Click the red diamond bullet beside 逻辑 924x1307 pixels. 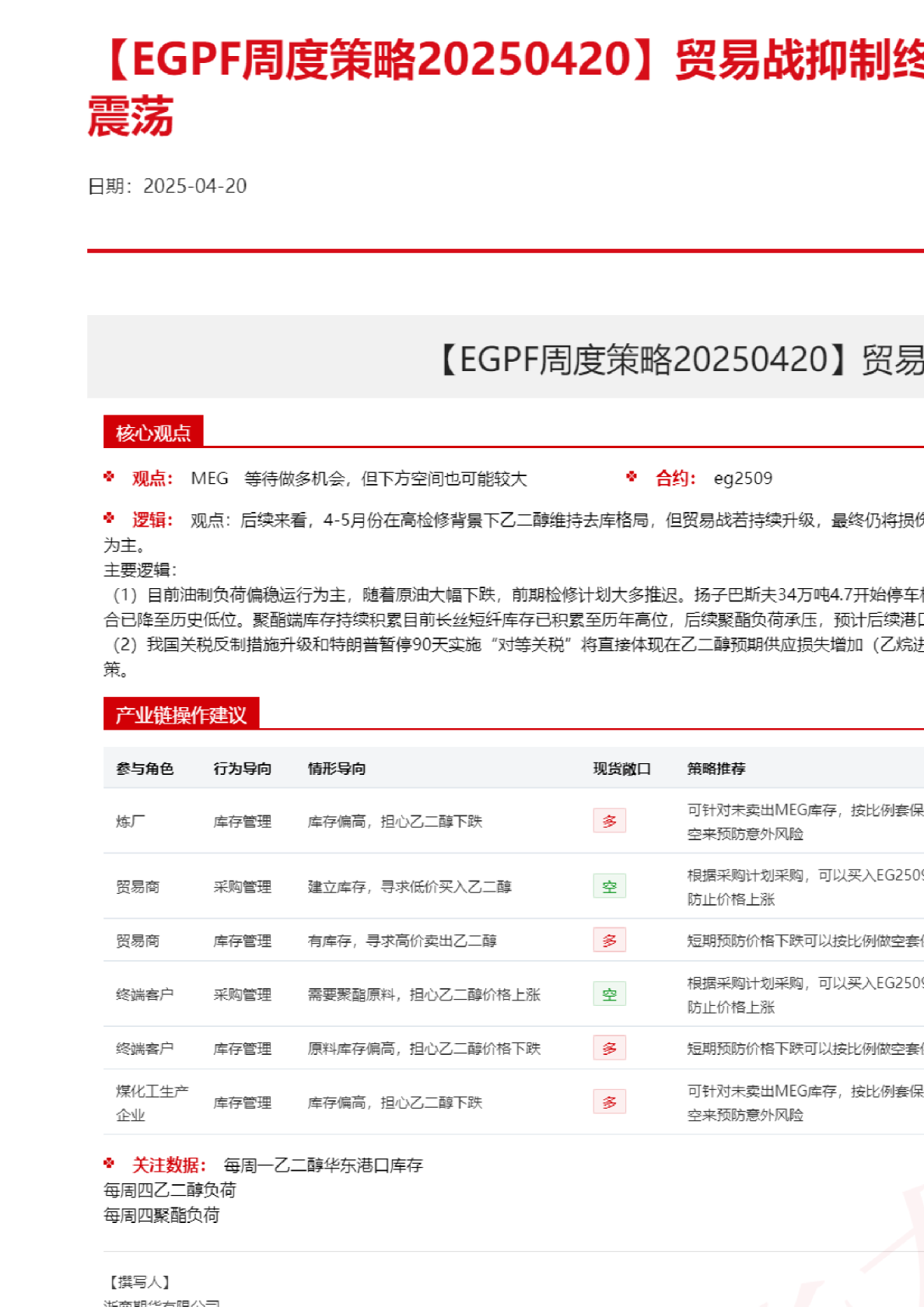[x=109, y=518]
